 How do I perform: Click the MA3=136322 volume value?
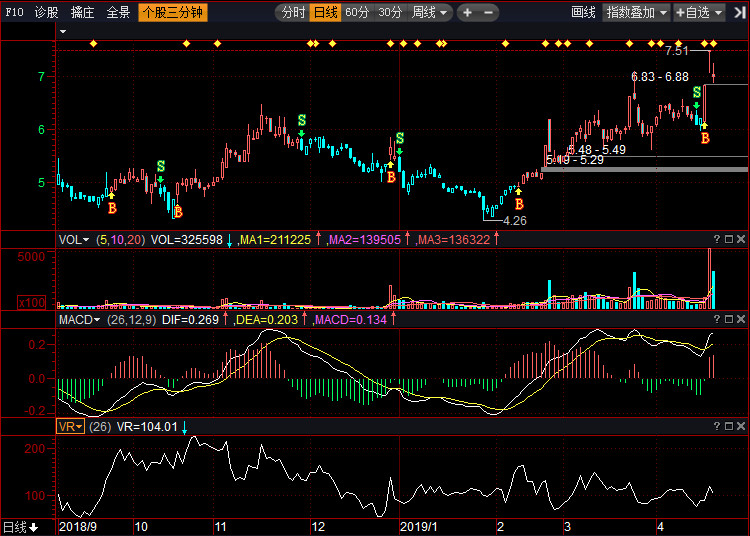pos(454,240)
